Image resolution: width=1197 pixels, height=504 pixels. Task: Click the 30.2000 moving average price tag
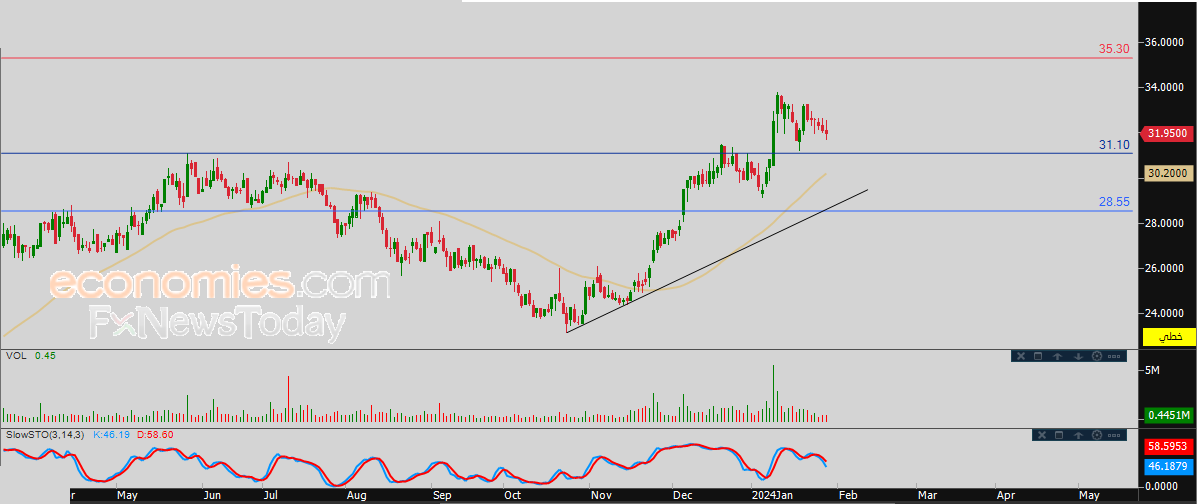[1168, 173]
